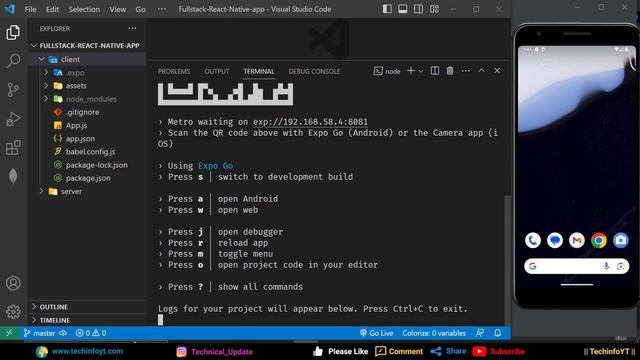Open terminal launch profile dropdown arrow
Viewport: 640px width, 360px height.
point(421,71)
